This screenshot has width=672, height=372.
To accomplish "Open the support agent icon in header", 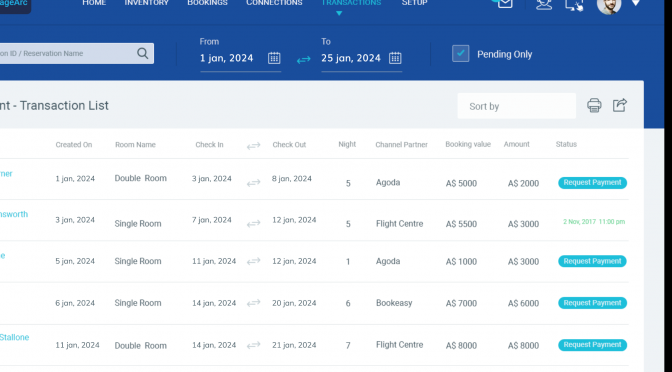I will (x=544, y=4).
